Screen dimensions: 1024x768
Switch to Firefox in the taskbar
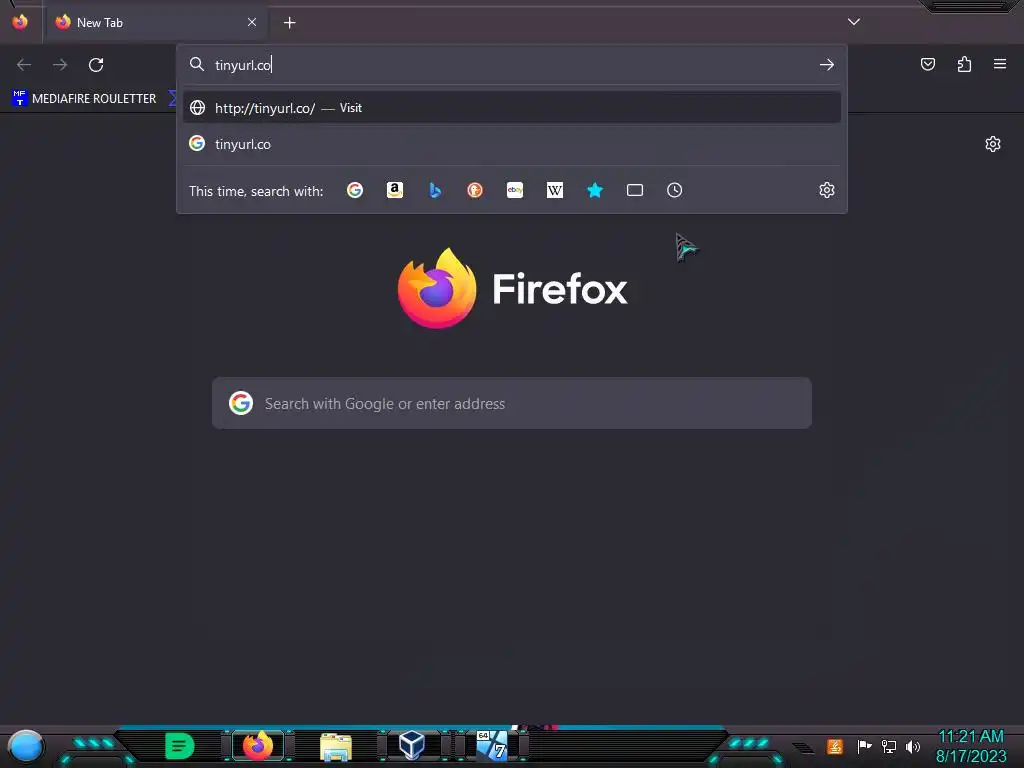point(258,746)
